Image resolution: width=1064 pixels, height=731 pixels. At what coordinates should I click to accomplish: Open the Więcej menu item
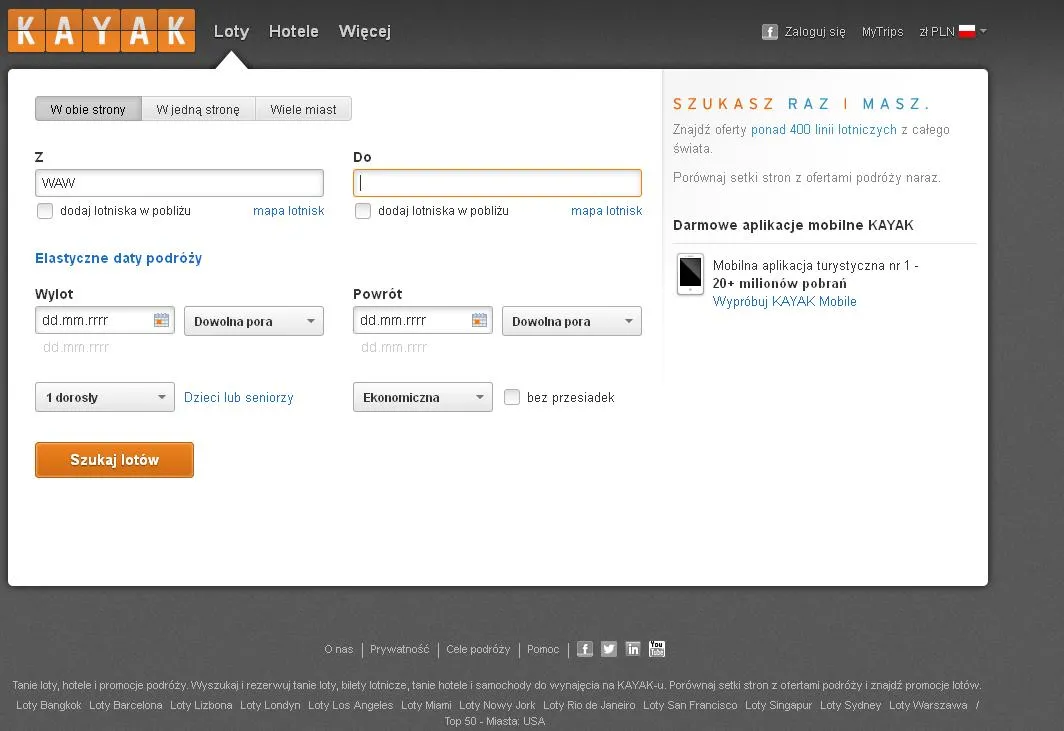tap(364, 31)
